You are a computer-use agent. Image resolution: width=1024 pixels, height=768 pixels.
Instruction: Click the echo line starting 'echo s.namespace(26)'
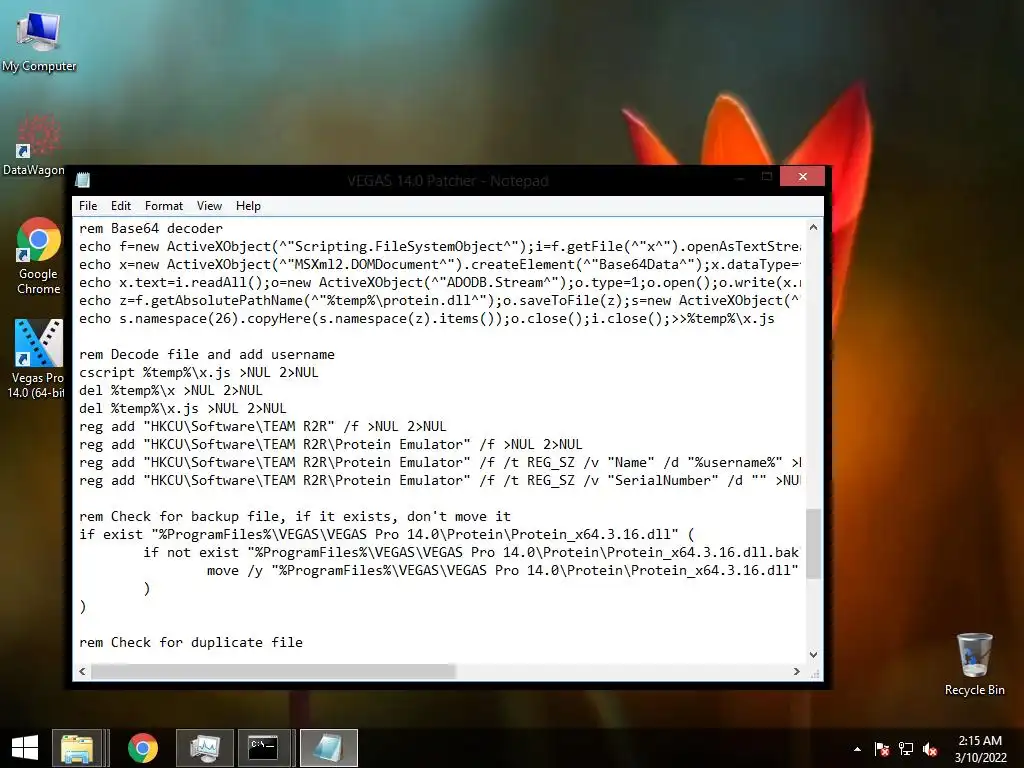[x=426, y=318]
